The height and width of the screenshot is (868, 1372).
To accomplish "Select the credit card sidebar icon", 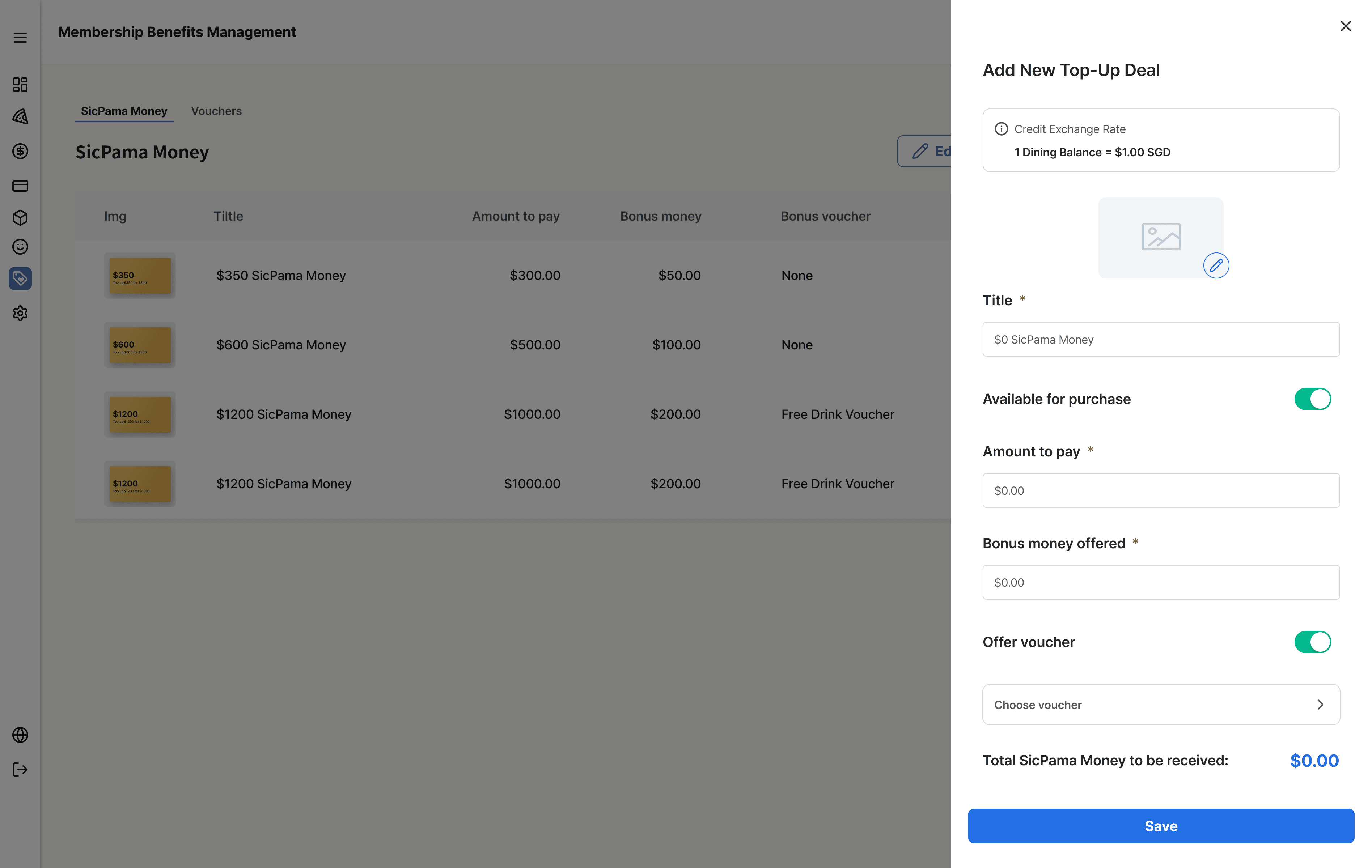I will [20, 186].
